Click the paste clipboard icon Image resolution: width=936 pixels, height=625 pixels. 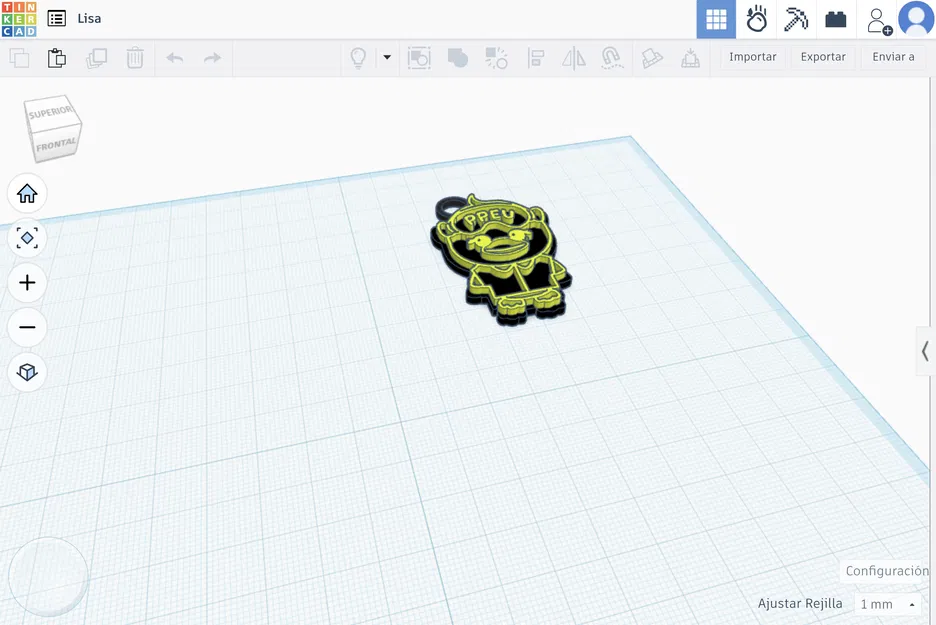click(57, 58)
